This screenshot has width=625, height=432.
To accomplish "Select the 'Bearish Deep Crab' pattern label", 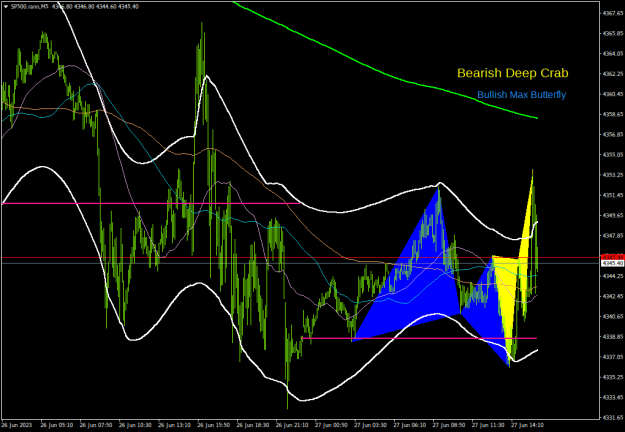I will 513,73.
